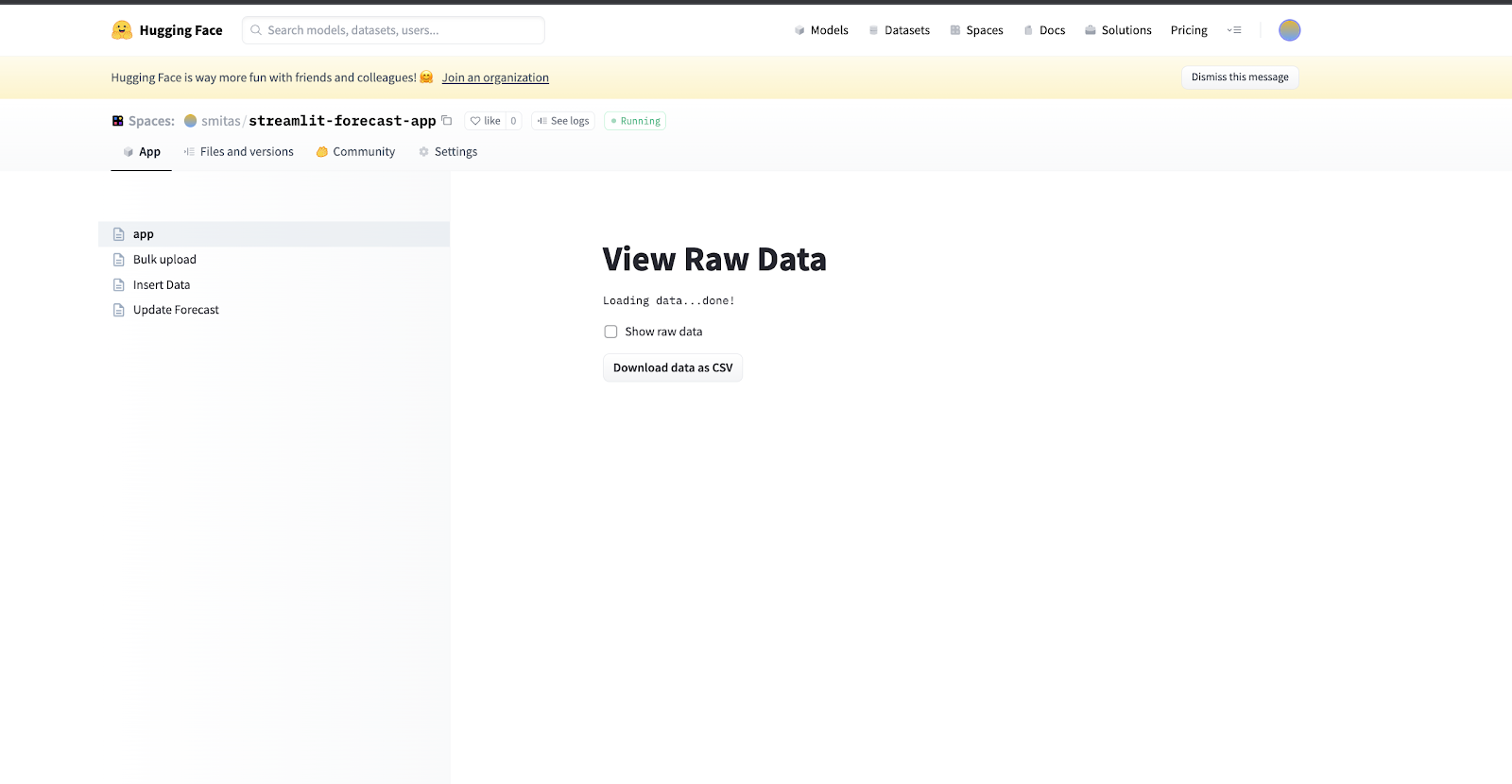Click the like count 0
This screenshot has width=1512, height=784.
[513, 121]
